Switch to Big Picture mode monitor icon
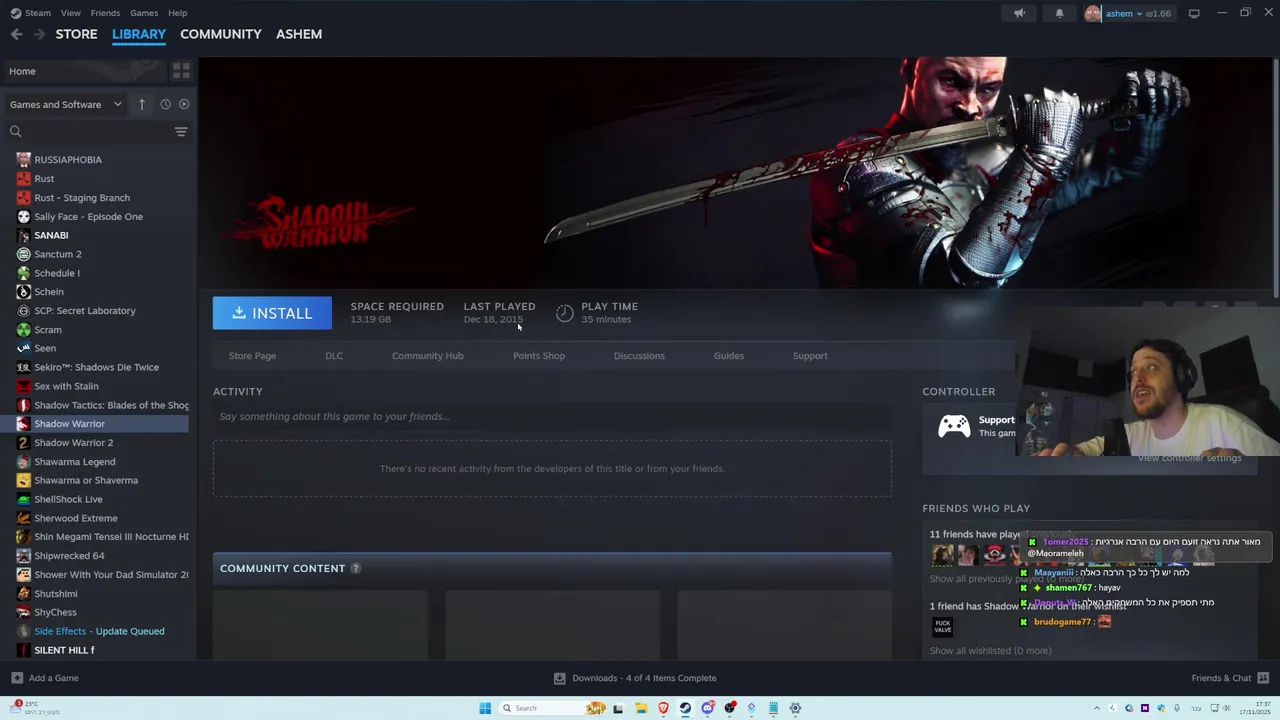The width and height of the screenshot is (1280, 720). (x=1194, y=13)
